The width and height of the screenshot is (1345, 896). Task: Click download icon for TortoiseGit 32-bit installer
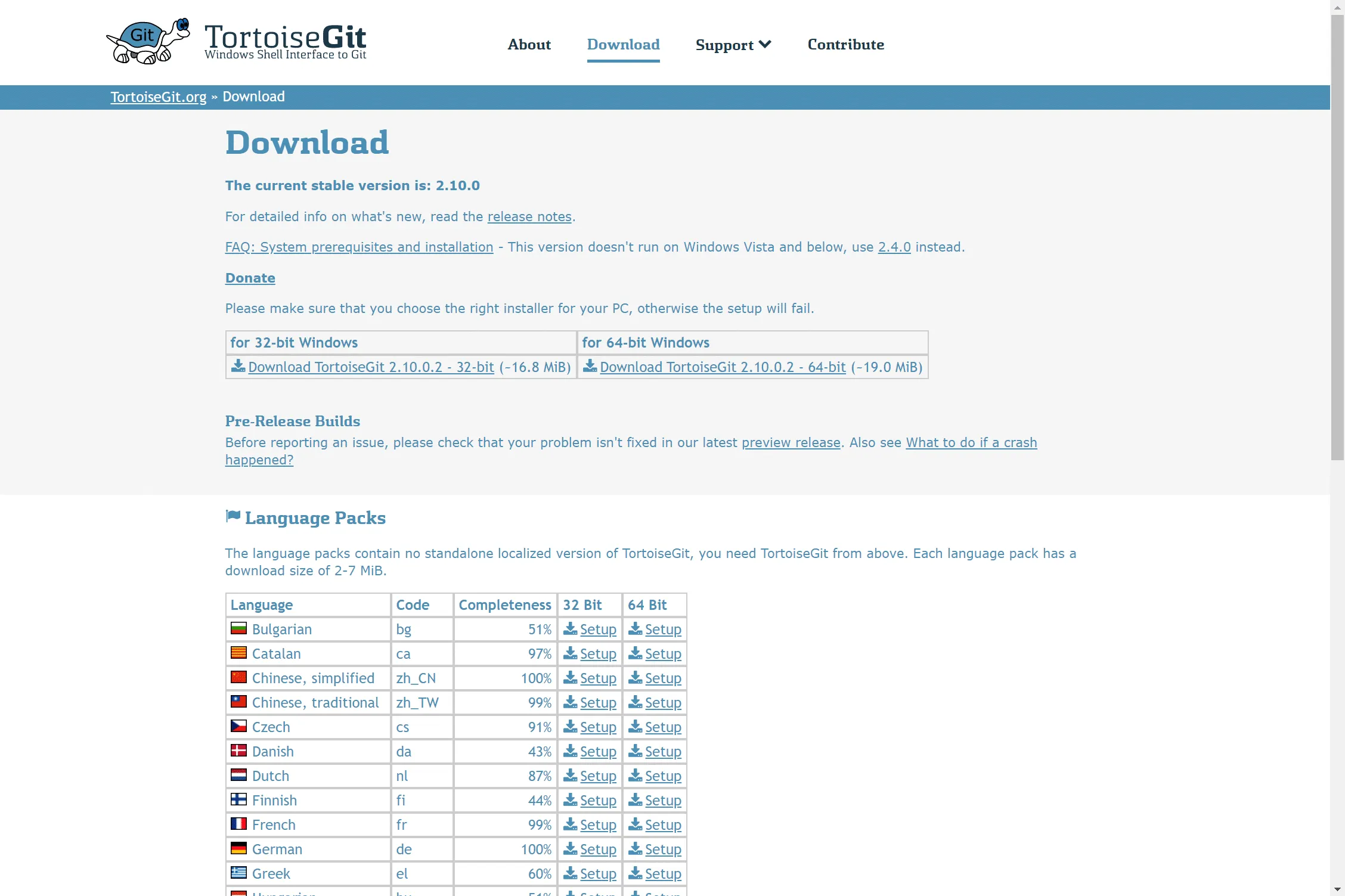click(238, 366)
